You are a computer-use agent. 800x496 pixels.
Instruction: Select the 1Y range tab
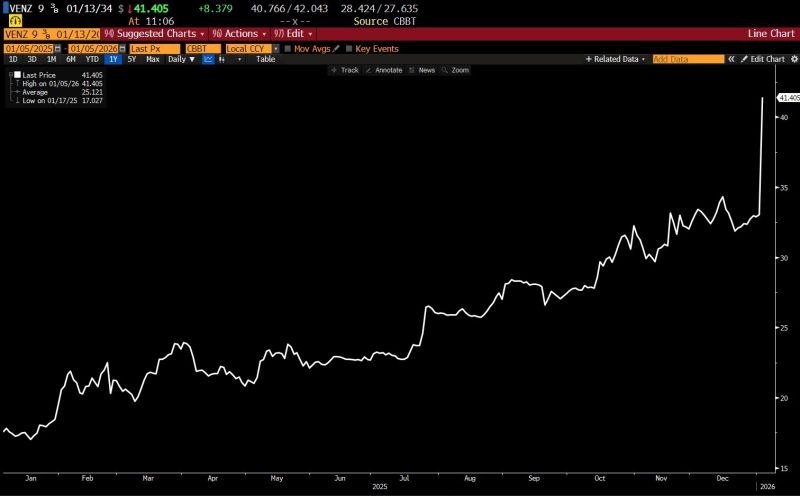tap(113, 59)
